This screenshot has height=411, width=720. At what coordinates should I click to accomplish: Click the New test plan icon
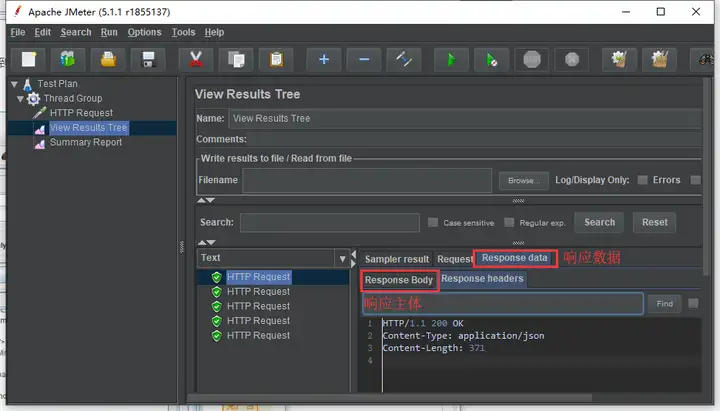pos(28,59)
